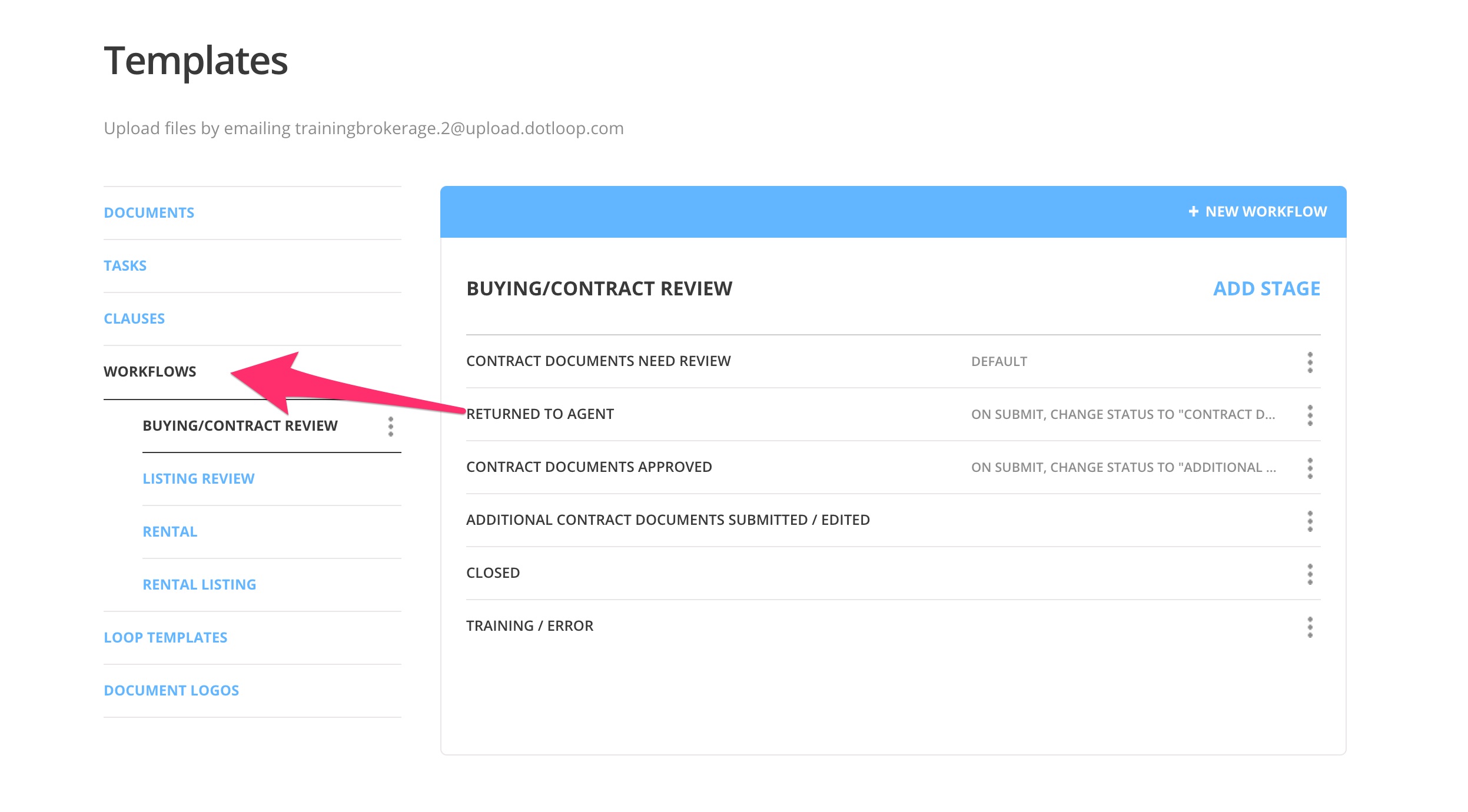Click the DEFAULT label on the first stage
The image size is (1468, 812).
(x=998, y=361)
